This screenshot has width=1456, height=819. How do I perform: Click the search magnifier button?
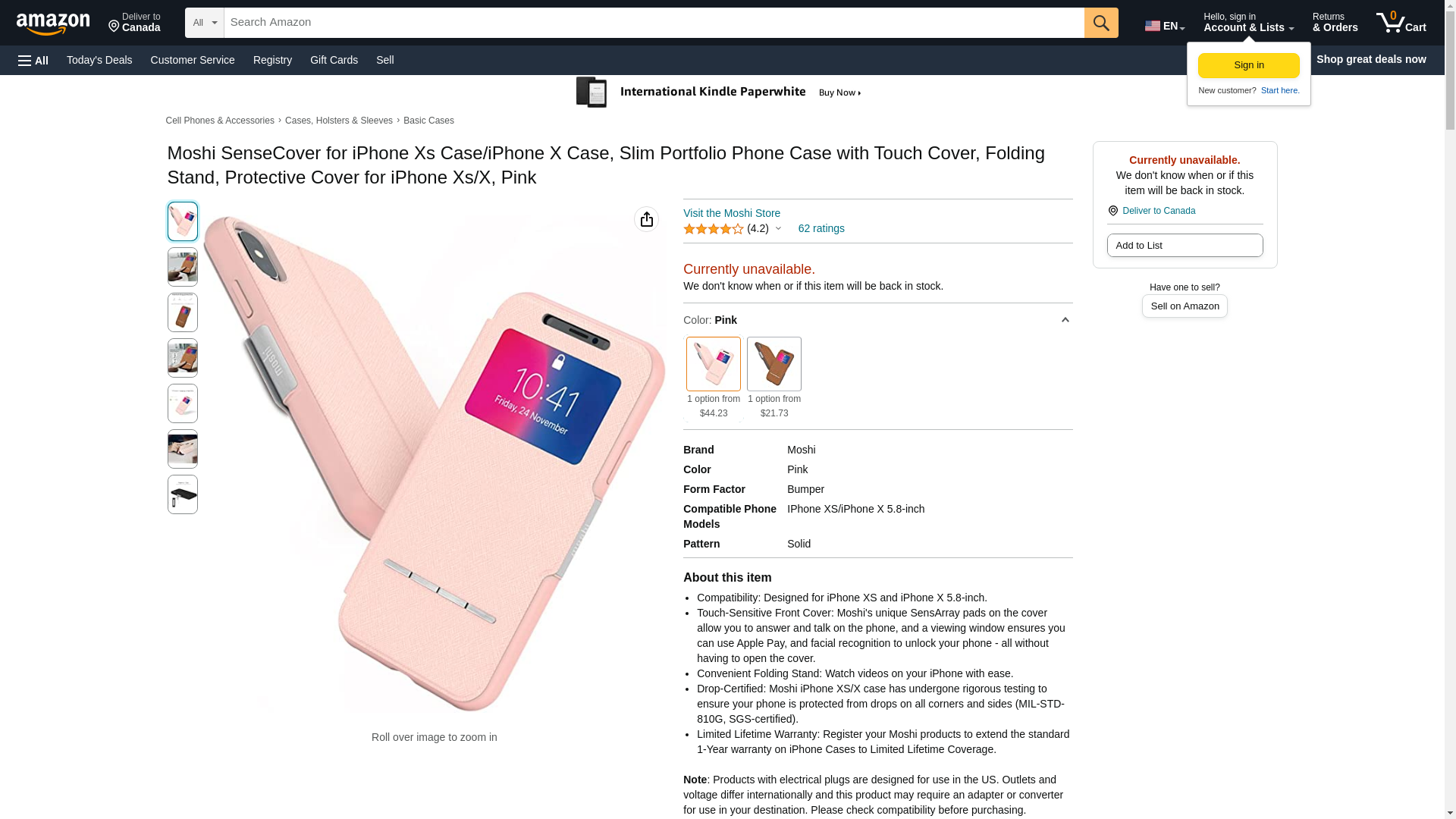[x=1101, y=23]
